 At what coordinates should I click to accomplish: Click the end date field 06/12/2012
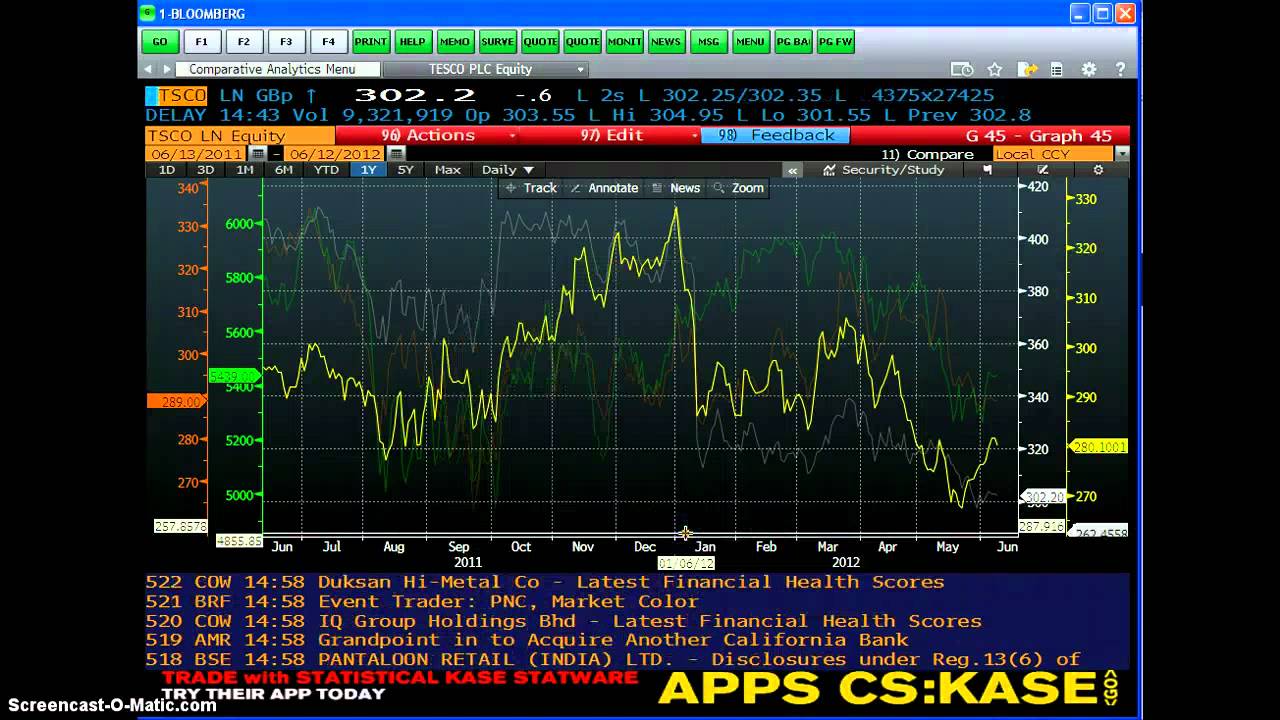coord(334,154)
